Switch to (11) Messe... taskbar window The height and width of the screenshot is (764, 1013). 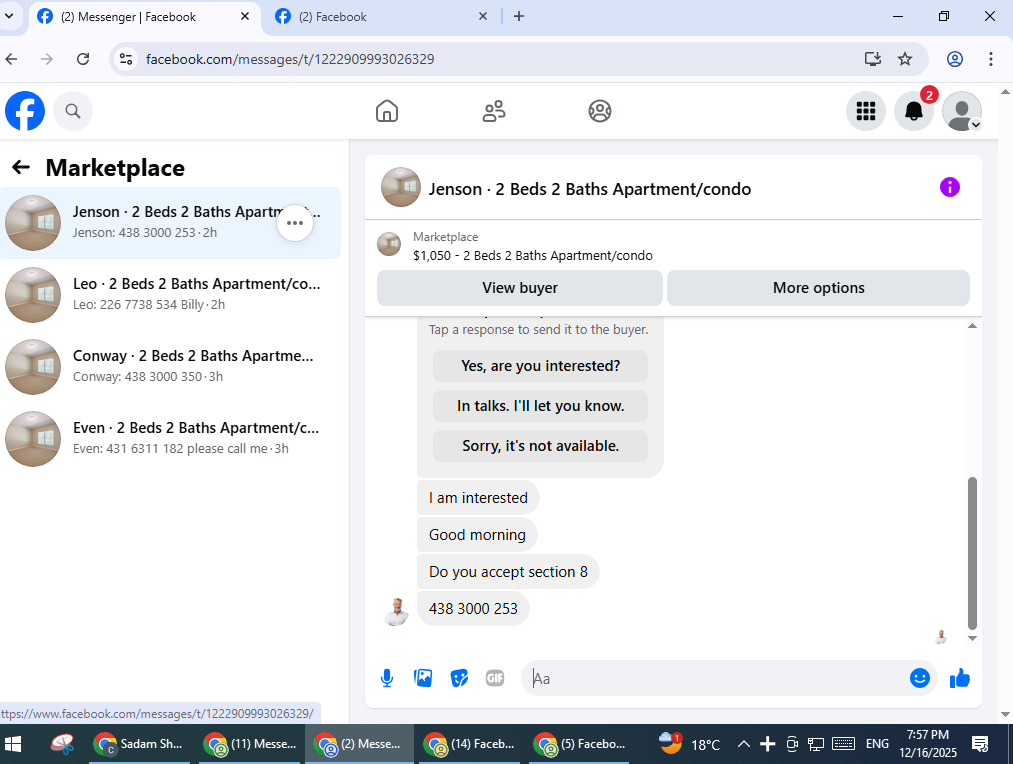(x=249, y=744)
